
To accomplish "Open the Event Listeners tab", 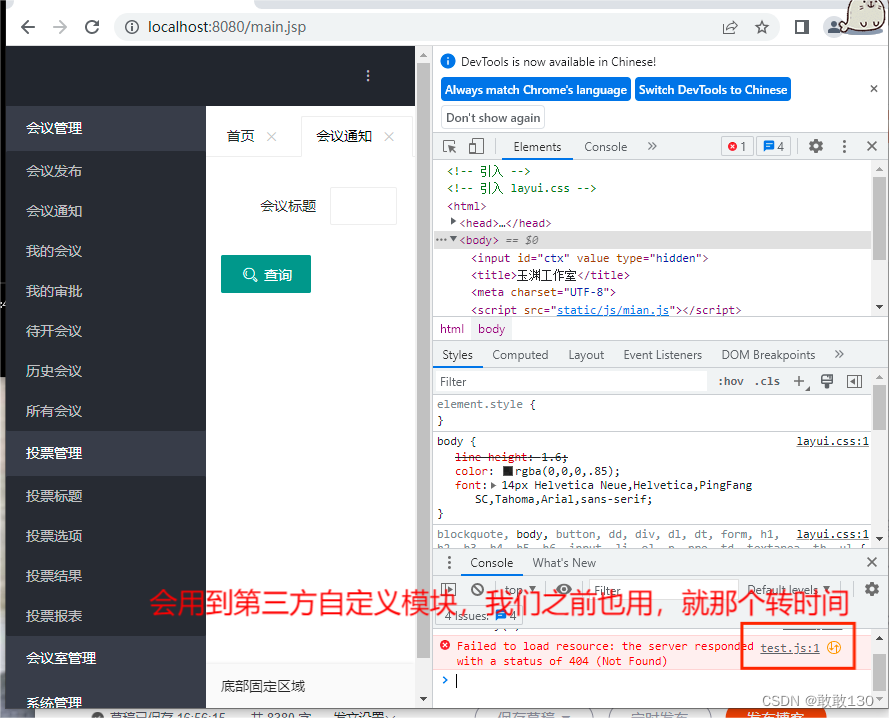I will click(662, 355).
